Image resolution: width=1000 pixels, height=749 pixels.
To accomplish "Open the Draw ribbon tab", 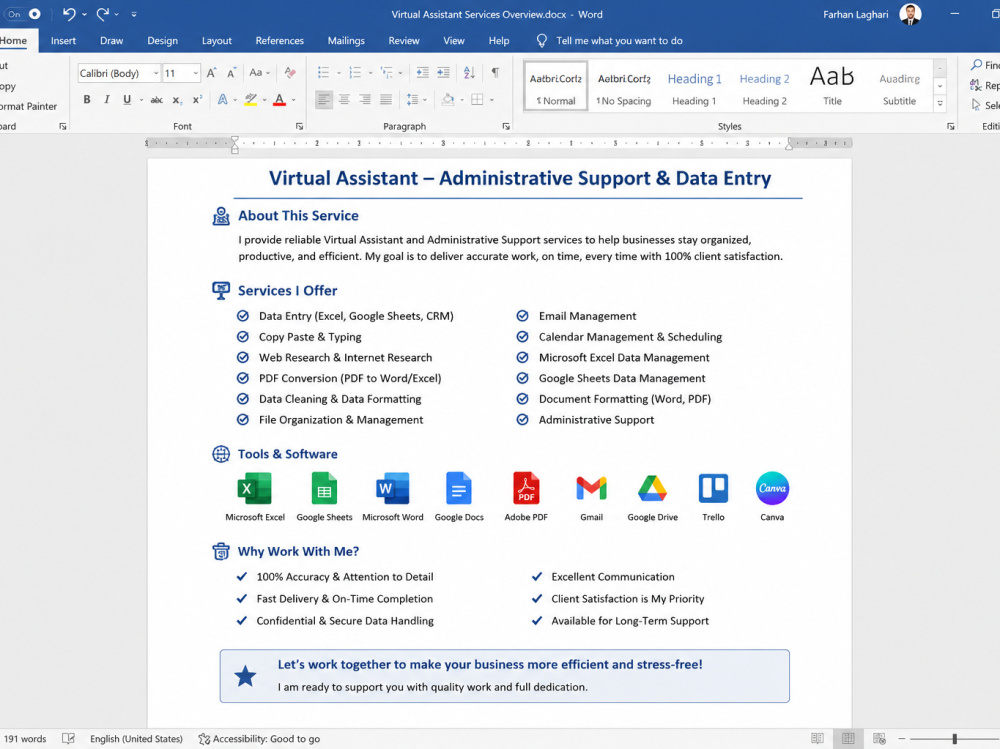I will (112, 41).
